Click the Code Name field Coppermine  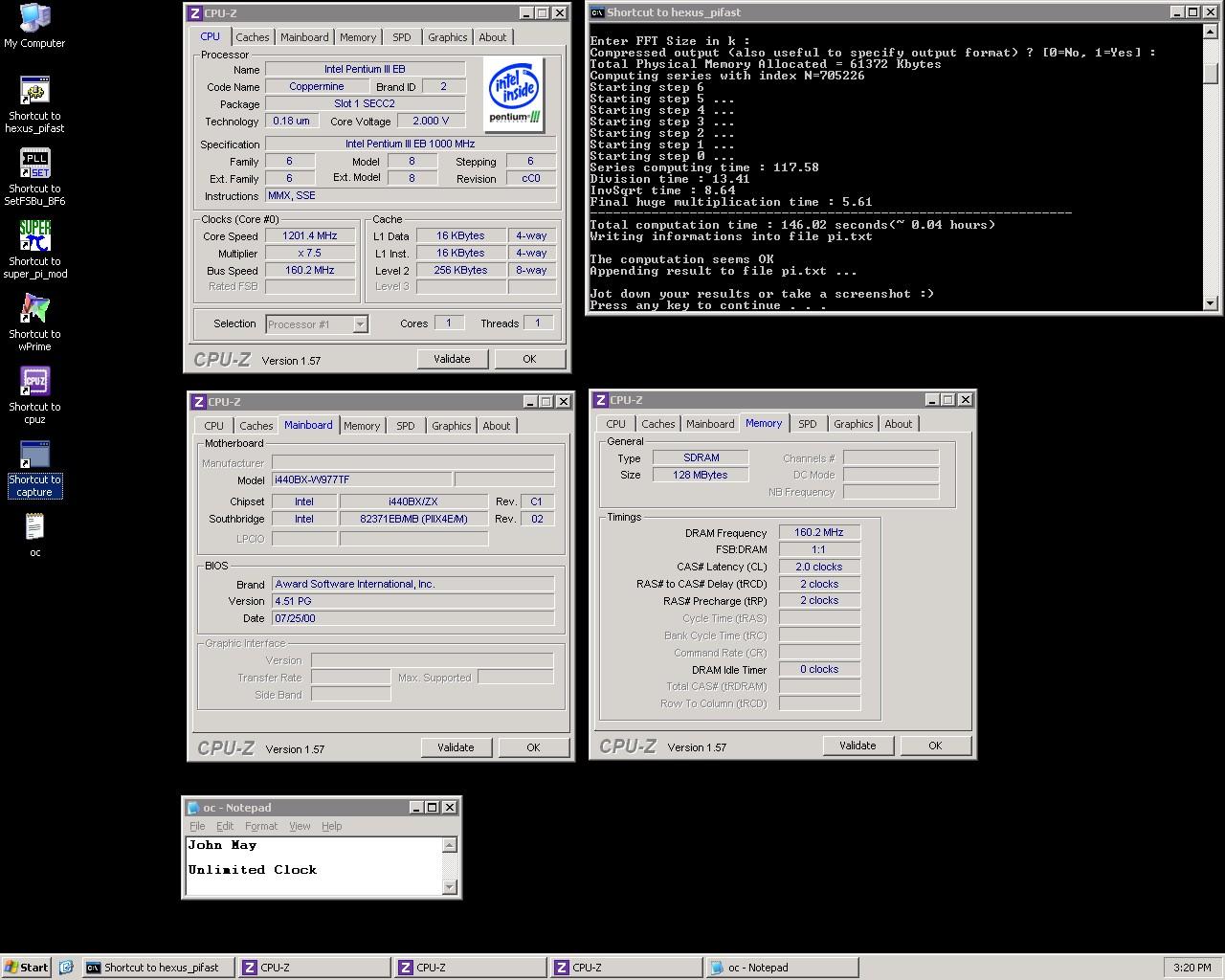click(x=316, y=86)
